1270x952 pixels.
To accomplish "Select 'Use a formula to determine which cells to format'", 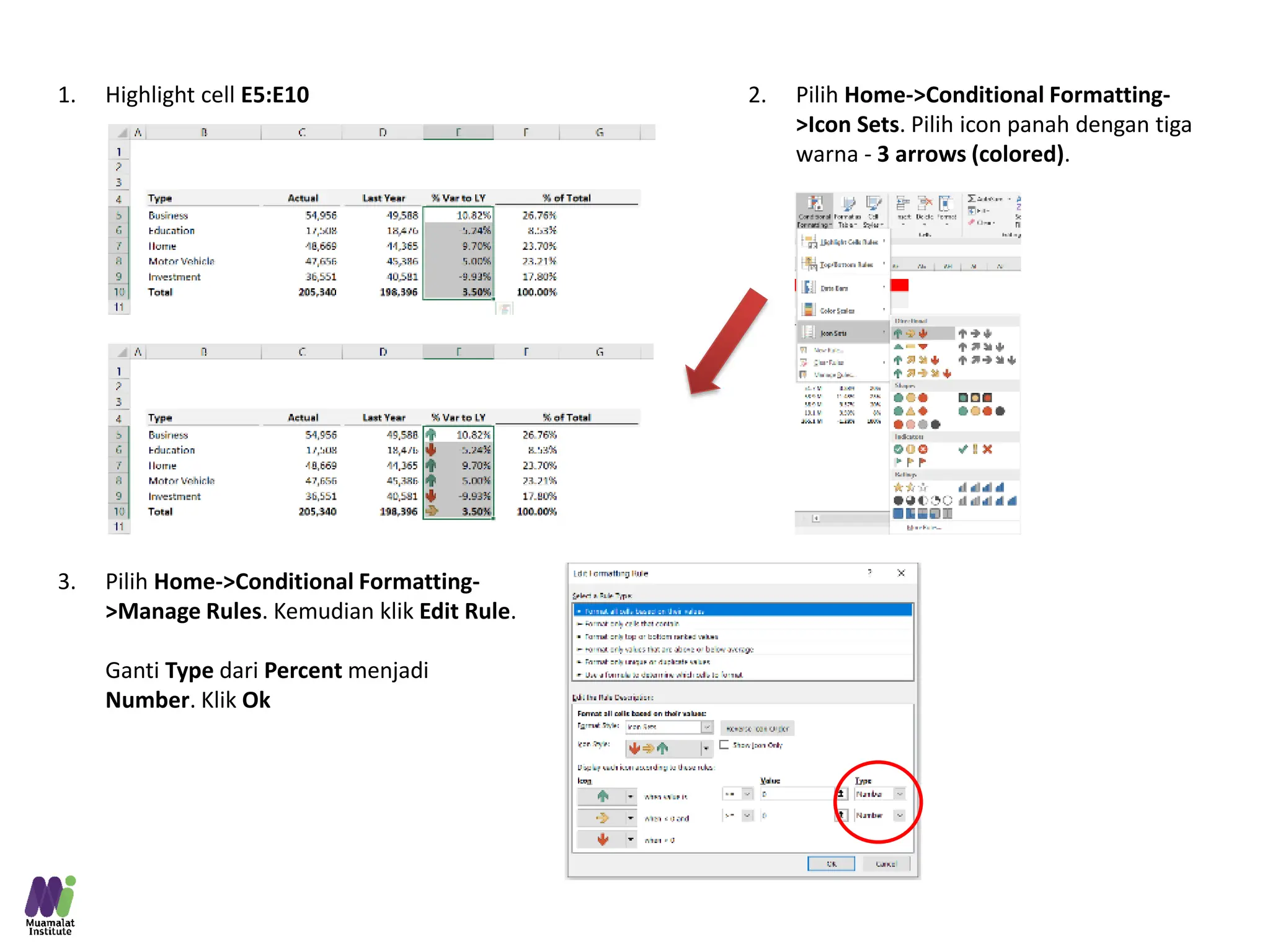I will (x=743, y=674).
